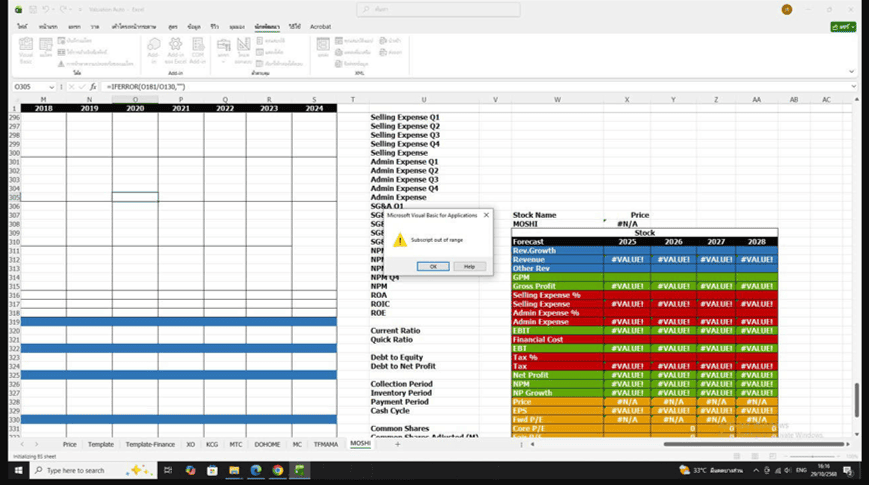
Task: Click the insert function fx icon
Action: tap(93, 87)
